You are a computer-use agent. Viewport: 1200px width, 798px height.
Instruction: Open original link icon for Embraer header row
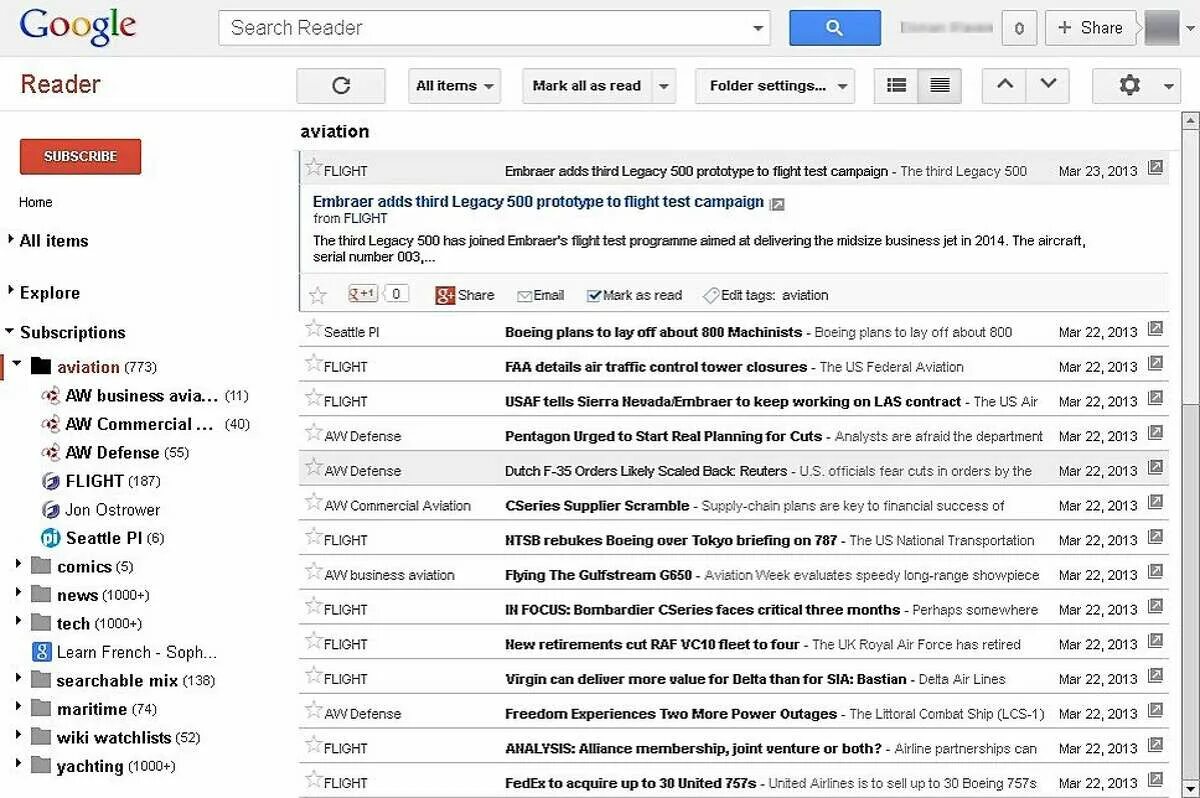point(1155,168)
